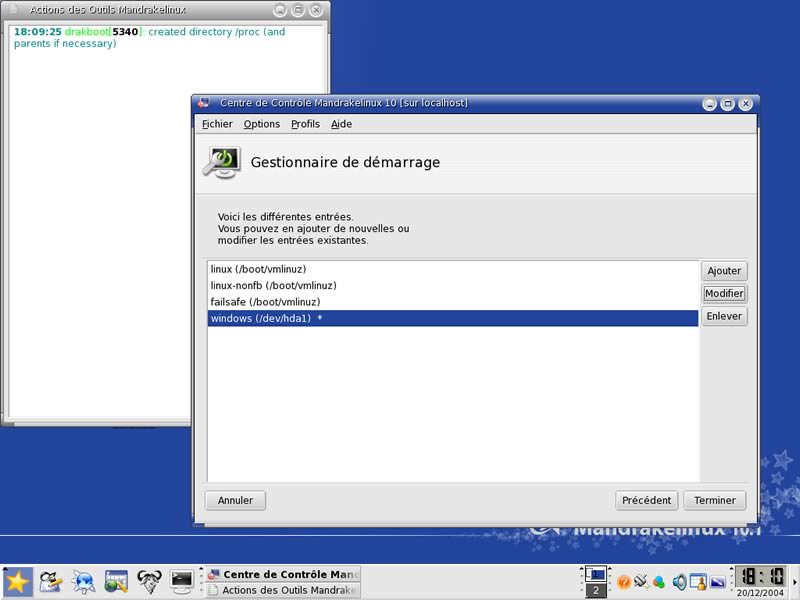Switch to virtual desktop 1 in pager
The width and height of the screenshot is (800, 600).
click(595, 574)
